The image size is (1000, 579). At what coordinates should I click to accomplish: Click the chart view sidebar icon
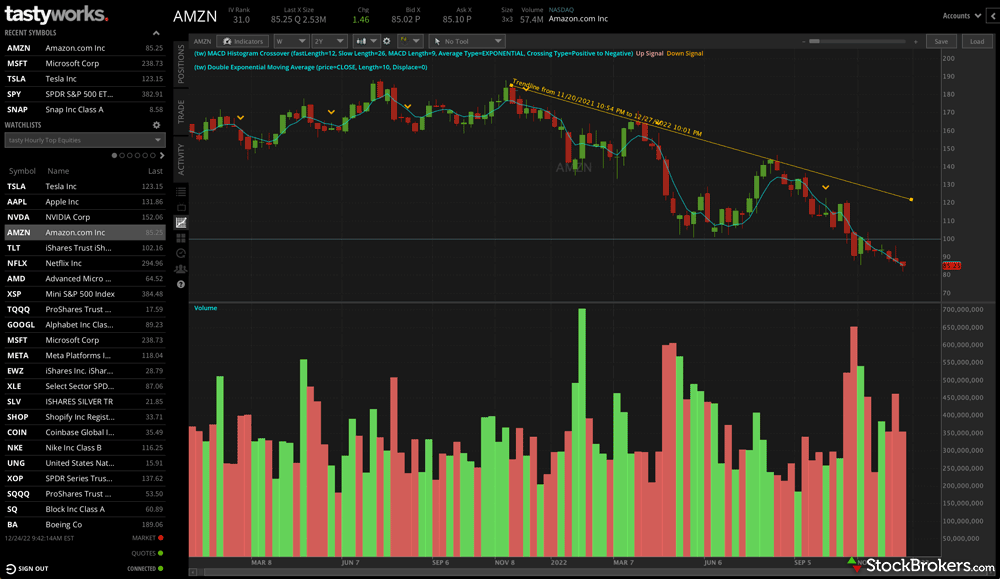181,223
